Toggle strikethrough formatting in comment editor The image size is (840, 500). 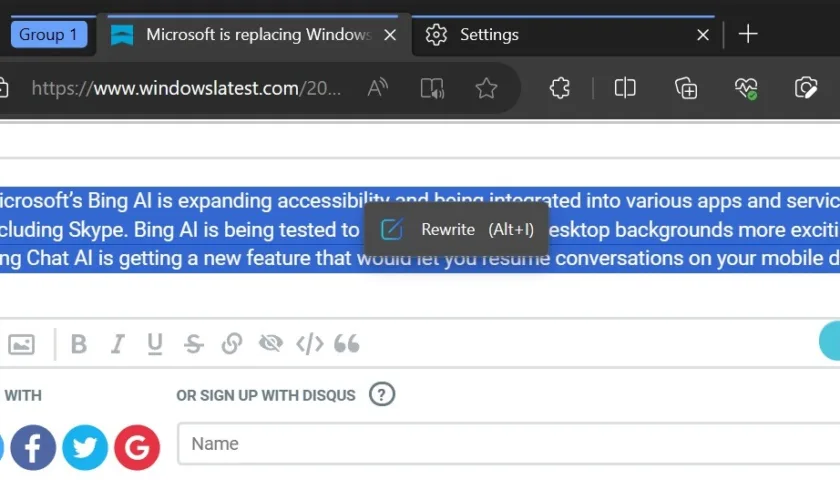tap(193, 344)
